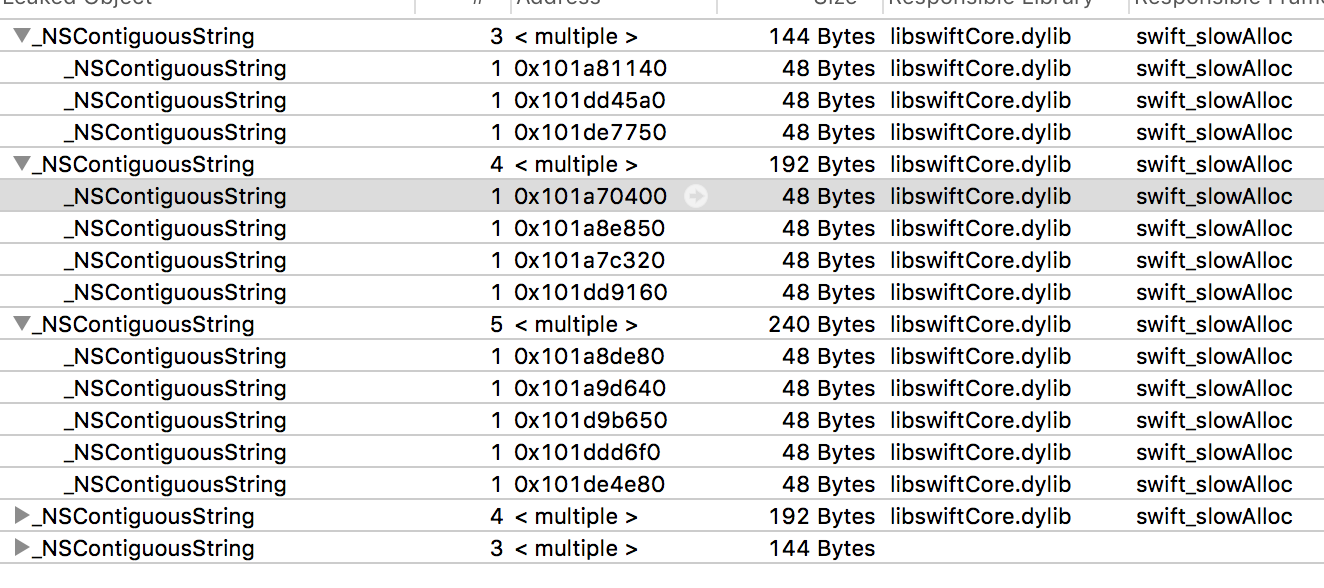The image size is (1324, 588).
Task: Select the row with address 0x101de7750
Action: pyautogui.click(x=662, y=133)
